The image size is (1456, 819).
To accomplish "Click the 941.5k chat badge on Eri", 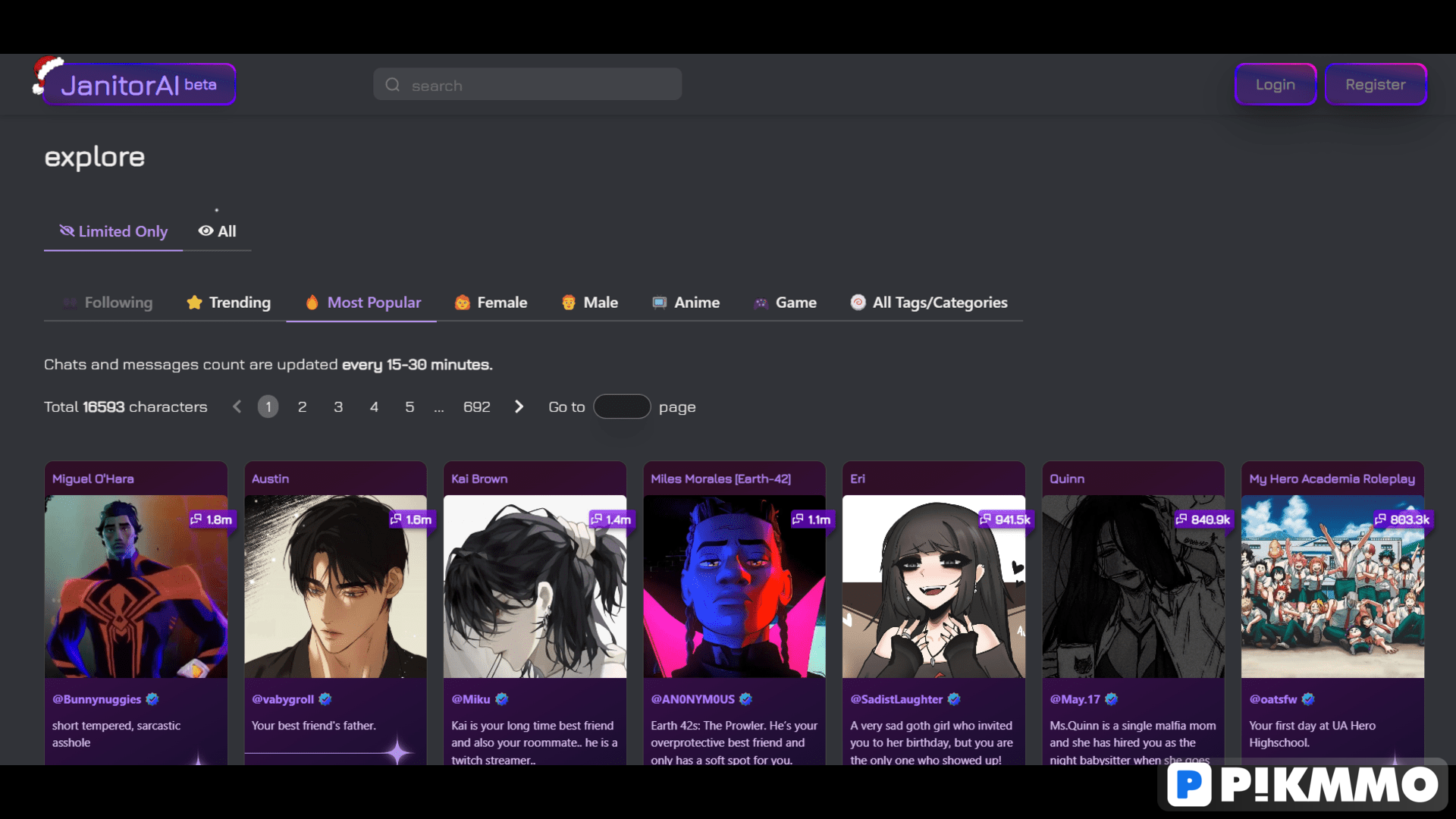I will (x=1006, y=519).
